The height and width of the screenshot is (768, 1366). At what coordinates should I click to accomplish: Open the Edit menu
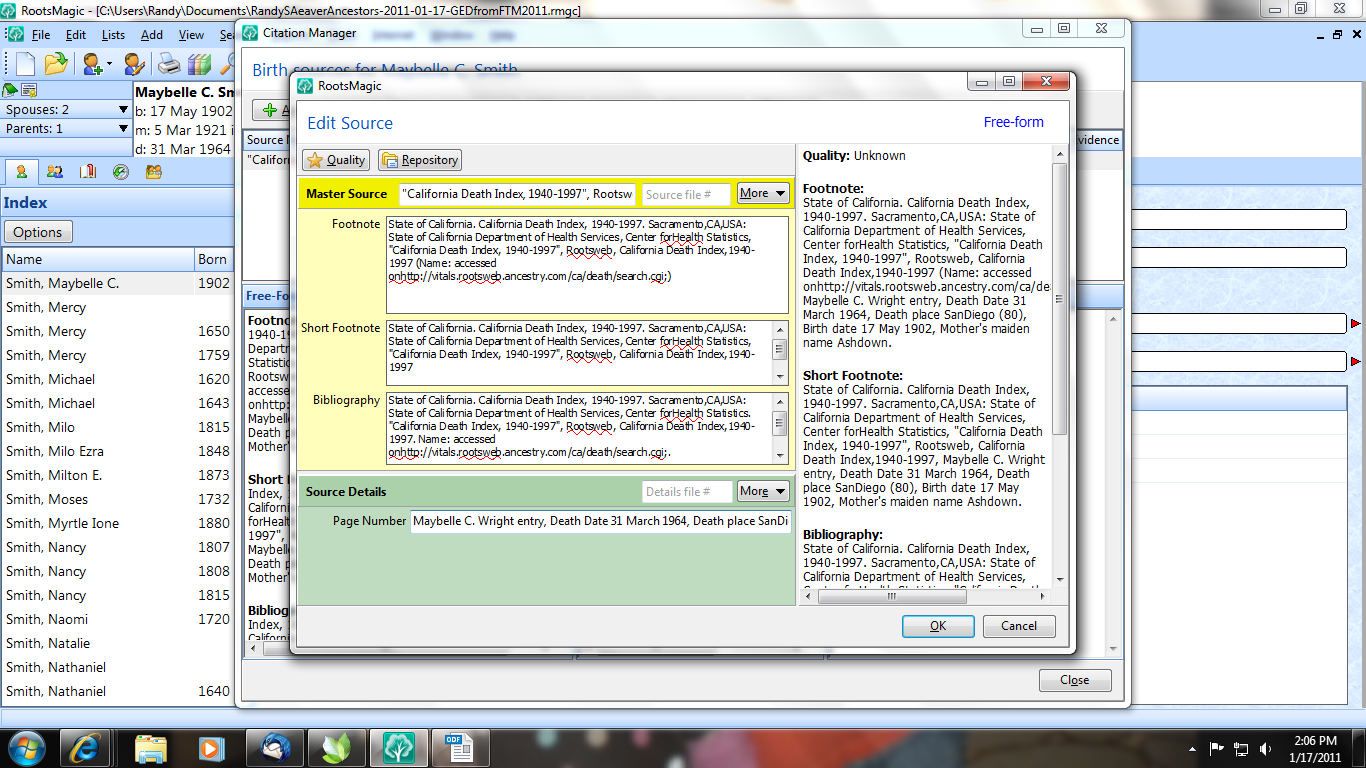tap(76, 35)
